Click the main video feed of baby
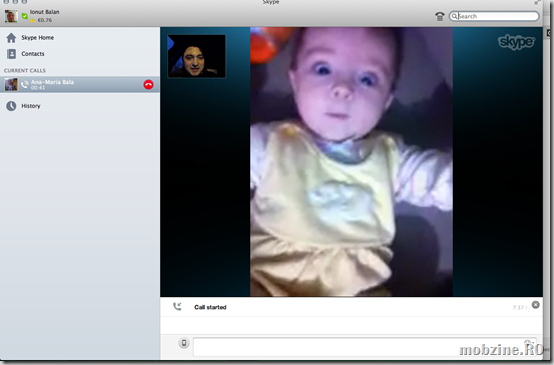The width and height of the screenshot is (554, 365). (352, 161)
